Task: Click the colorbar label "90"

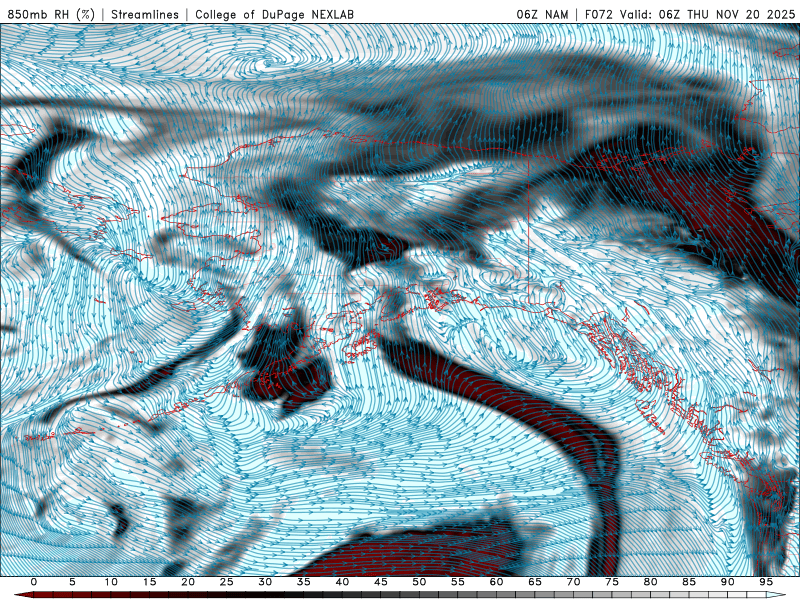Action: click(x=727, y=582)
